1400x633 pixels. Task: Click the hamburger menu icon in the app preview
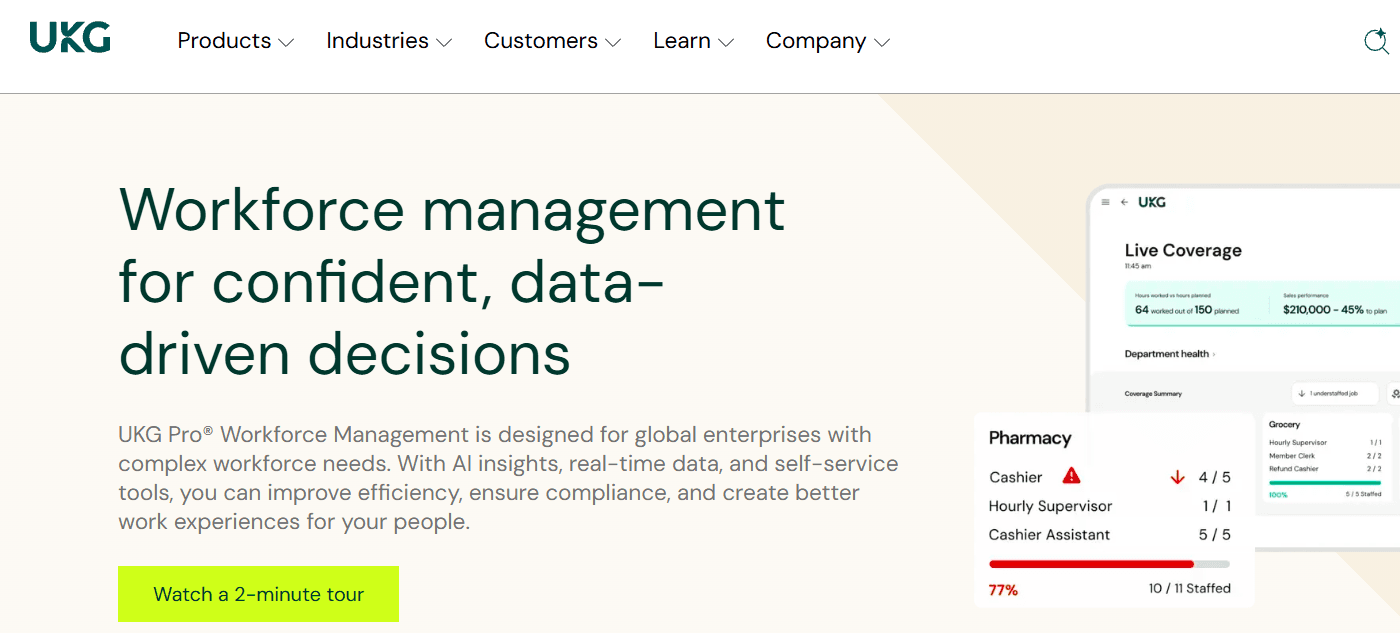pyautogui.click(x=1105, y=202)
